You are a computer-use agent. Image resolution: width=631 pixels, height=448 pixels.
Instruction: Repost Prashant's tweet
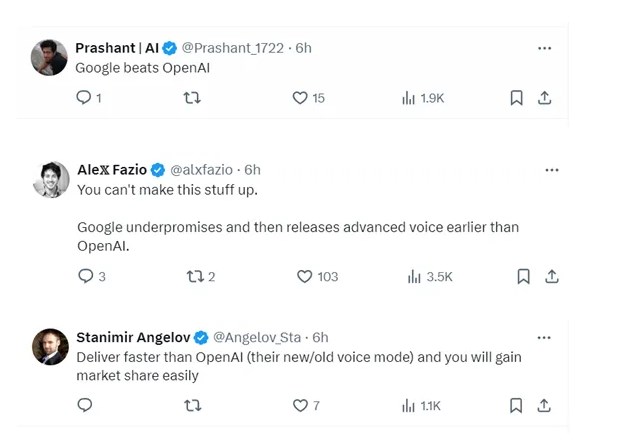coord(193,98)
